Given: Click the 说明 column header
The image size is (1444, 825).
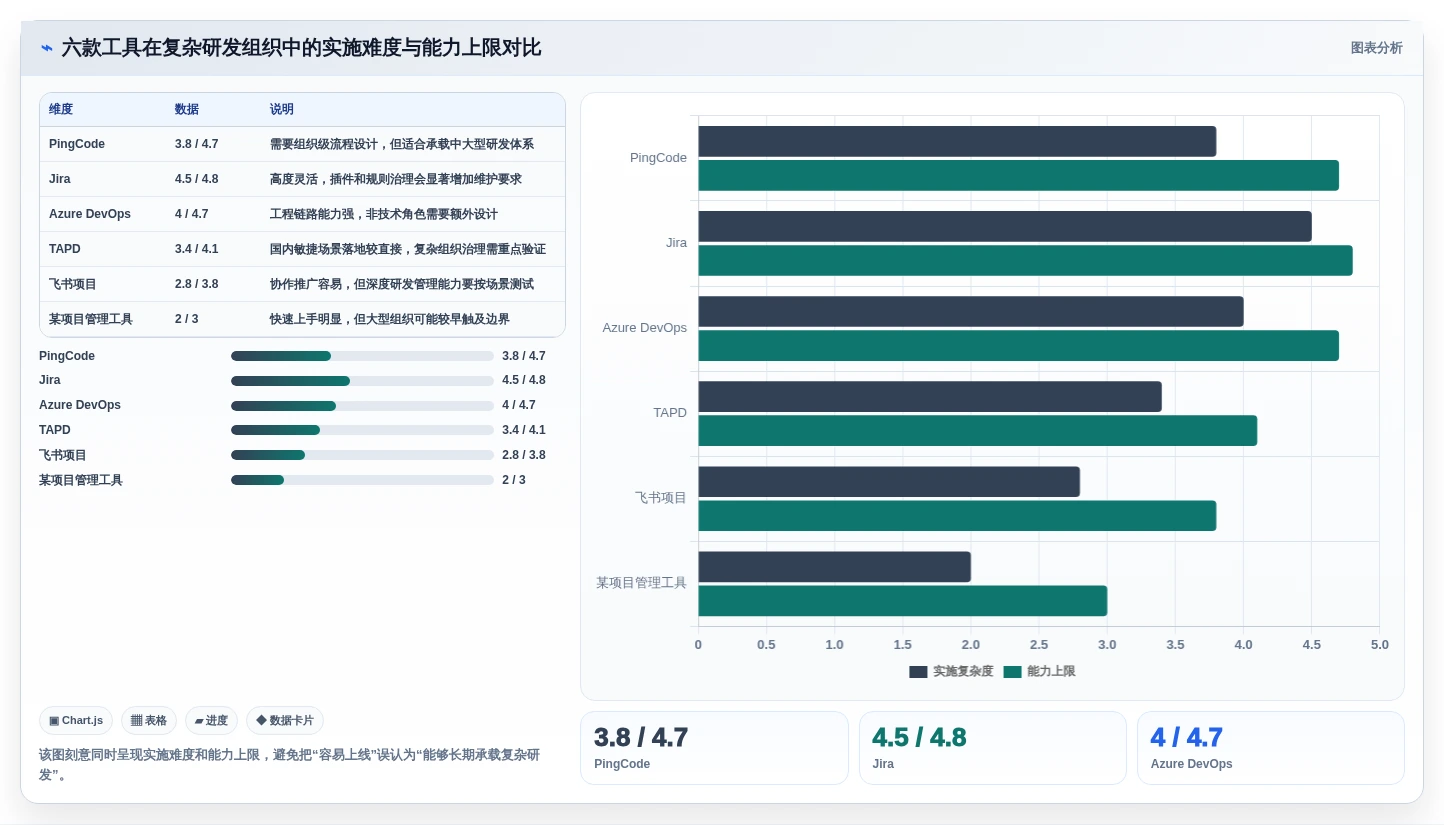Looking at the screenshot, I should point(282,110).
